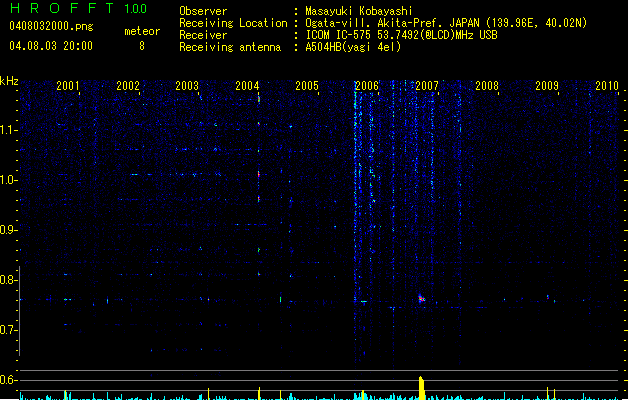
Task: Click the red echo spot near 2009
Action: click(548, 297)
